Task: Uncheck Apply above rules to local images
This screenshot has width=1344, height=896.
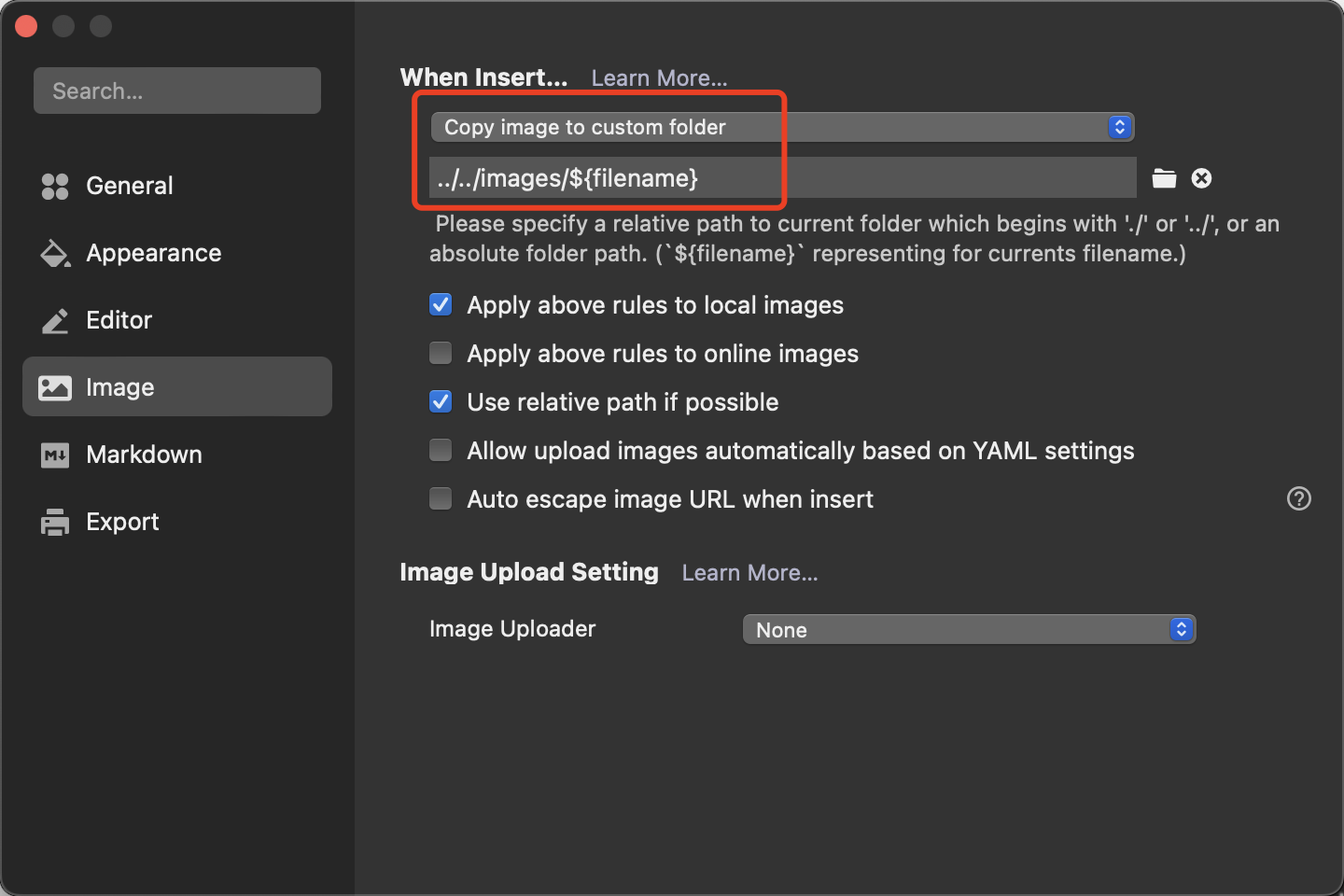Action: point(441,305)
